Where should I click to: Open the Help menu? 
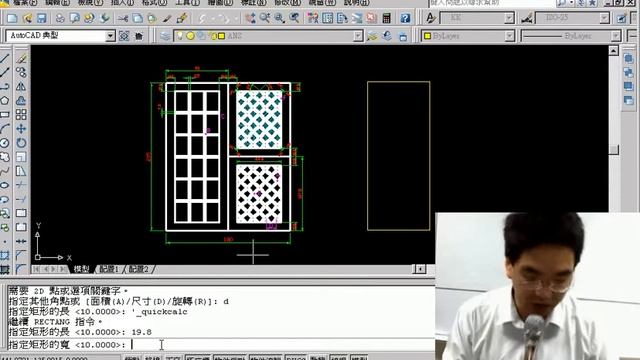click(356, 2)
